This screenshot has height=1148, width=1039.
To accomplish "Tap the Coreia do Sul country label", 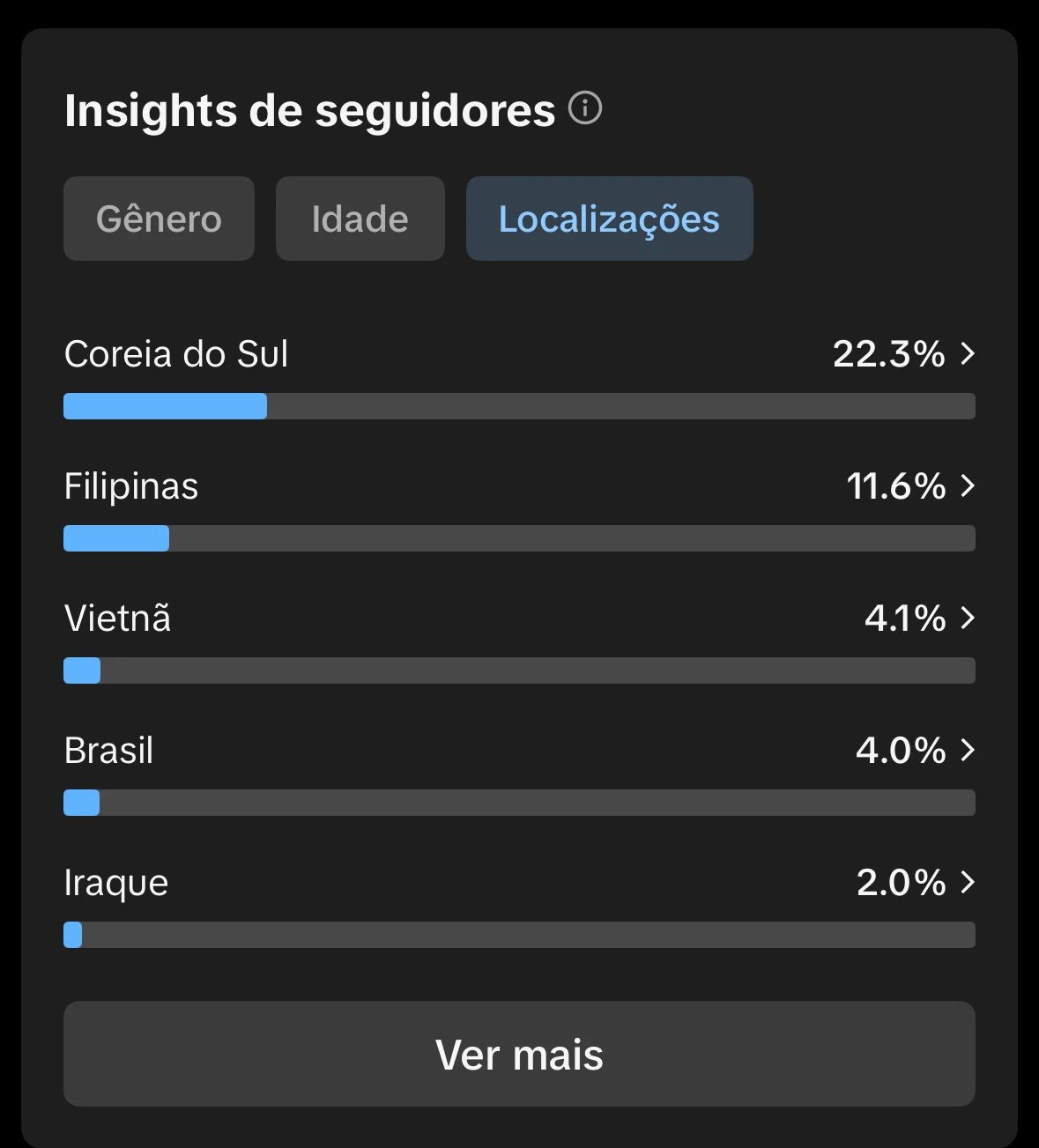I will [176, 354].
